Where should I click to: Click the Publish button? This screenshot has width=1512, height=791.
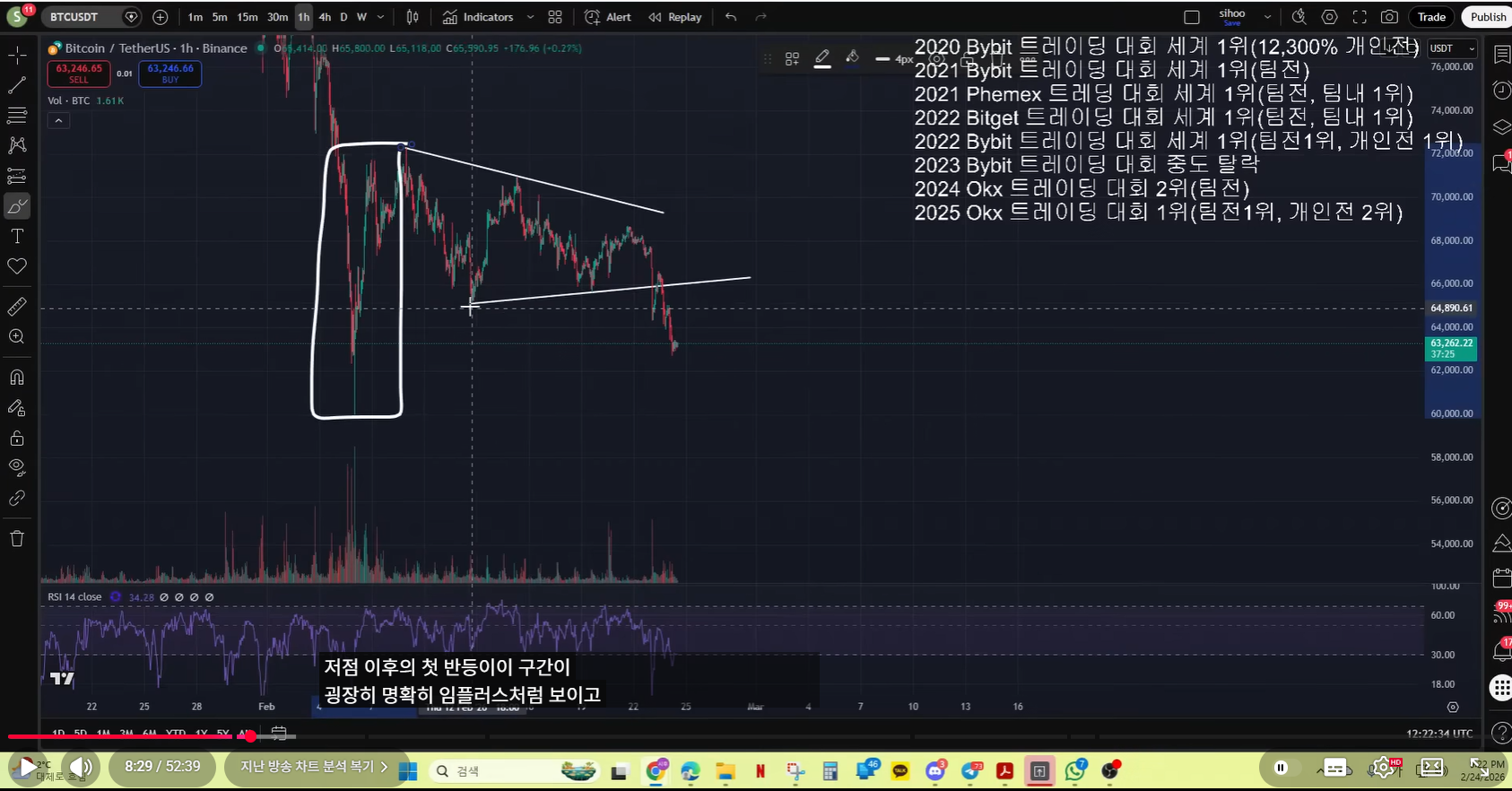pos(1488,17)
